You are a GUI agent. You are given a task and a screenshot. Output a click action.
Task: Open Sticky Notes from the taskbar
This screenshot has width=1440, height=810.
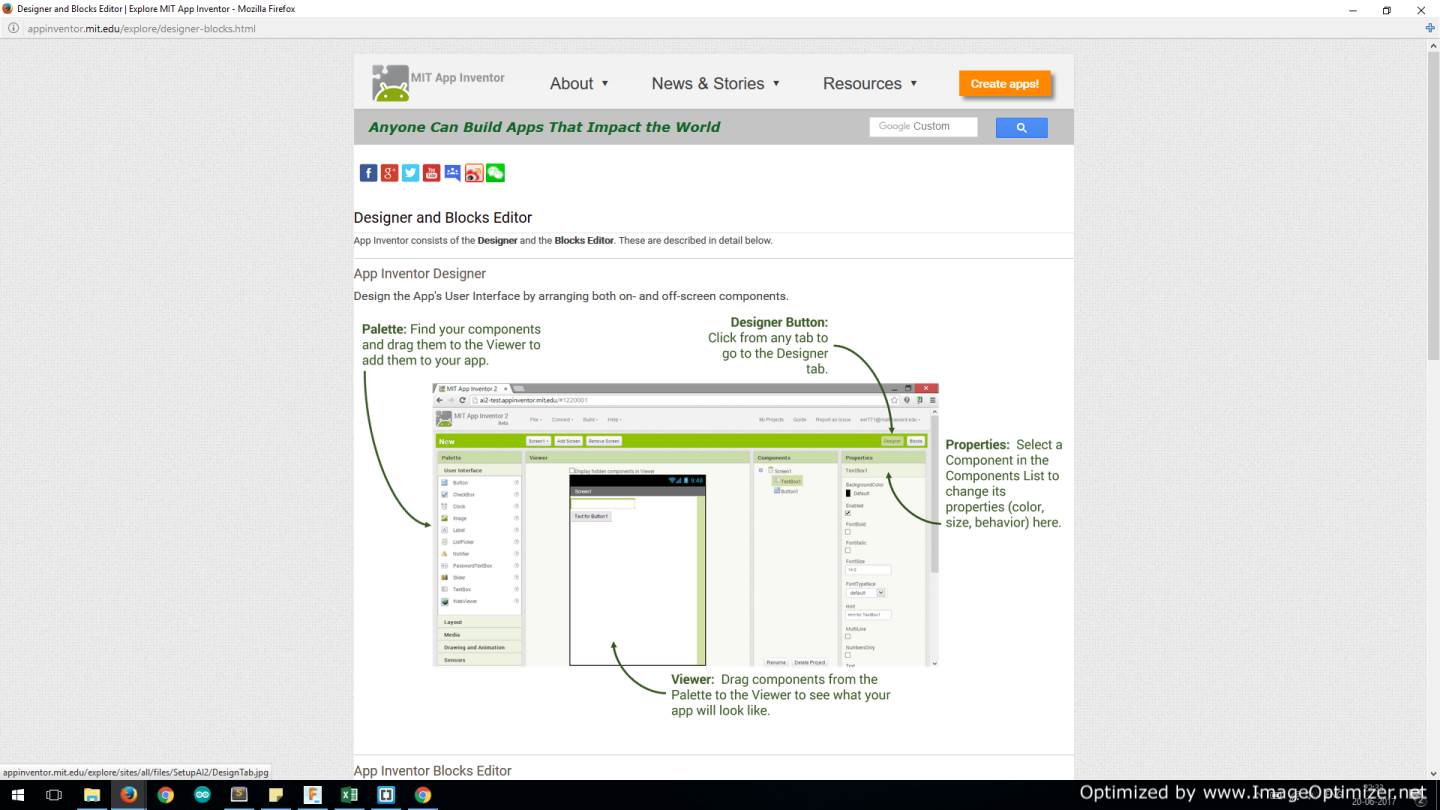(x=276, y=795)
